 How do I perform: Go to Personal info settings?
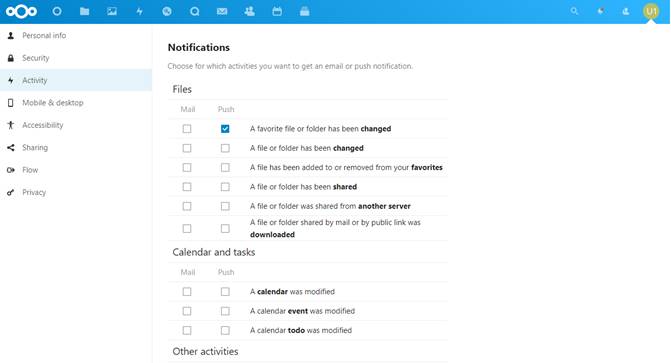(x=44, y=36)
